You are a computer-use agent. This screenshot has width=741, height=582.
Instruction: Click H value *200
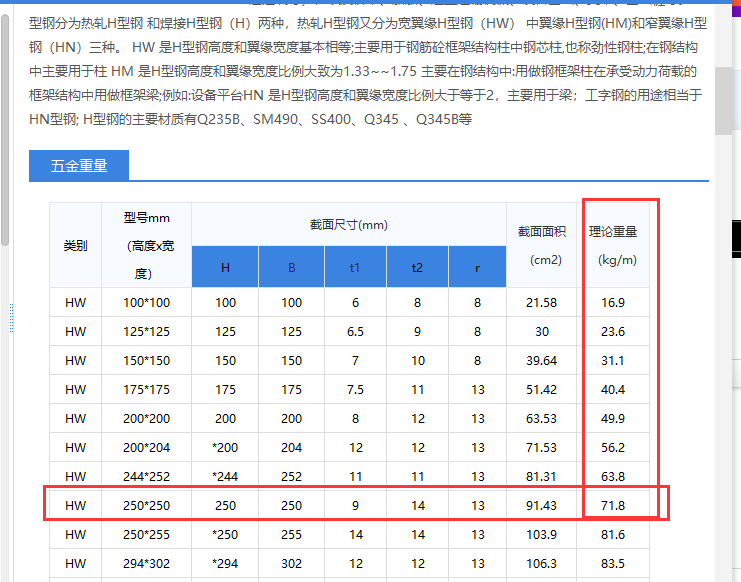225,447
